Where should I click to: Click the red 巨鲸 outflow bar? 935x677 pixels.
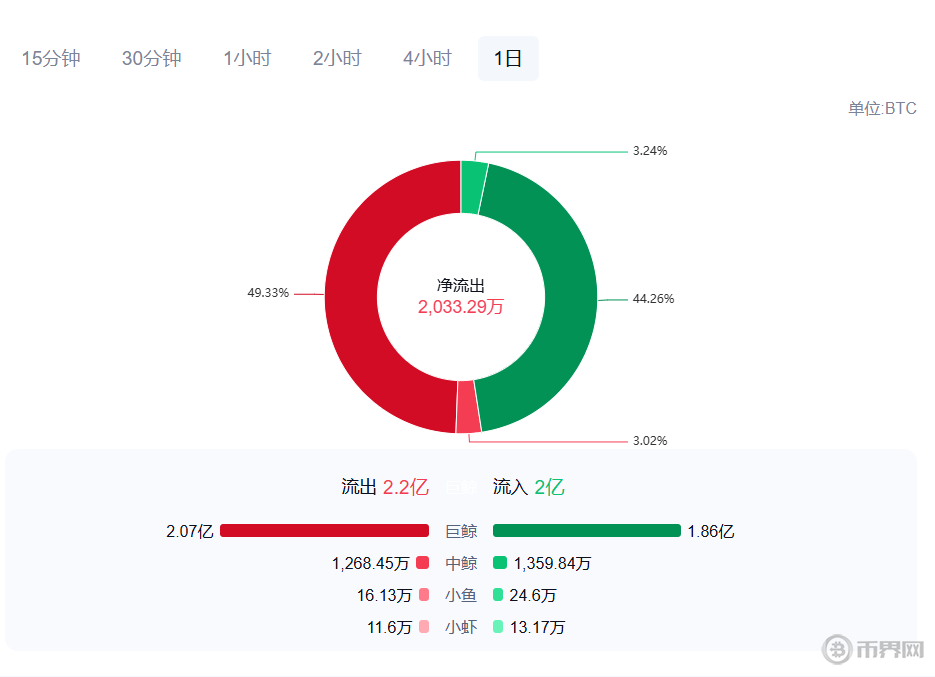pyautogui.click(x=324, y=531)
